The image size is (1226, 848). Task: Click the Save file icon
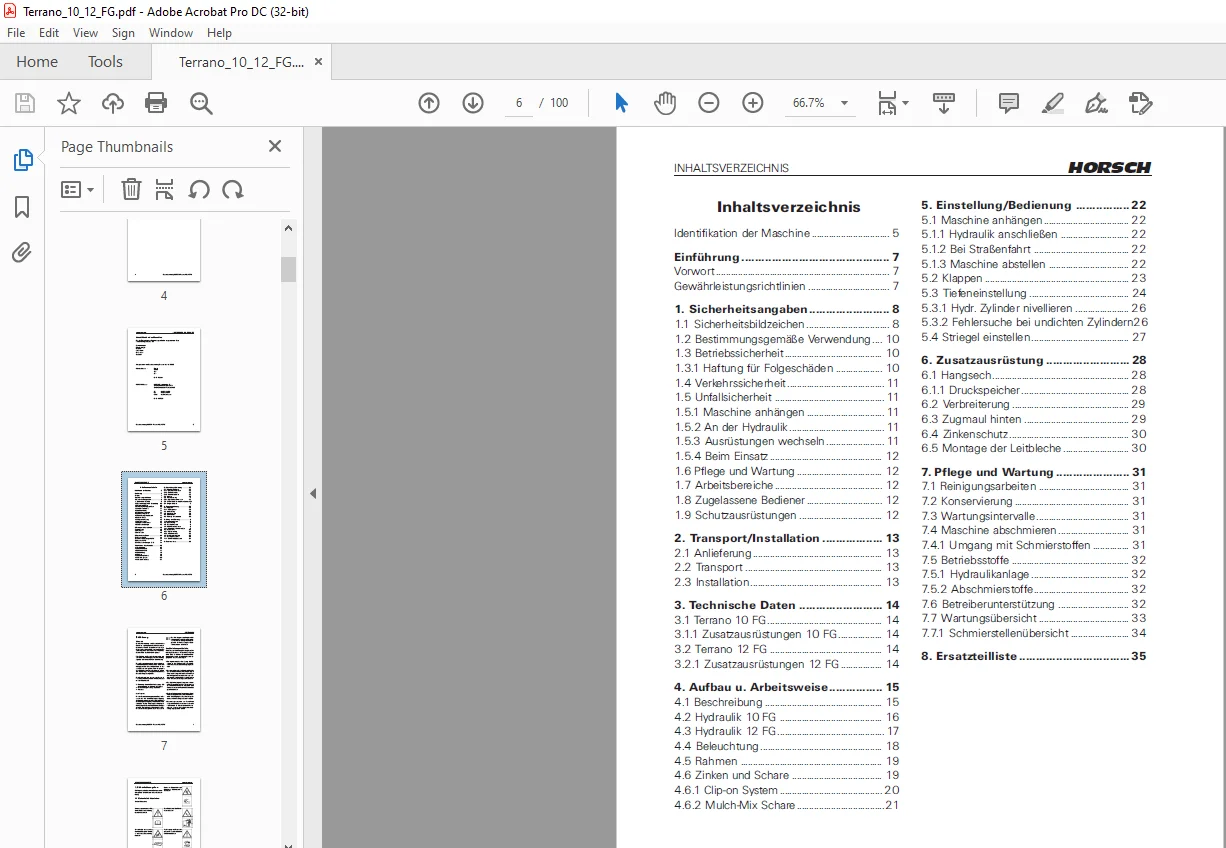click(25, 103)
